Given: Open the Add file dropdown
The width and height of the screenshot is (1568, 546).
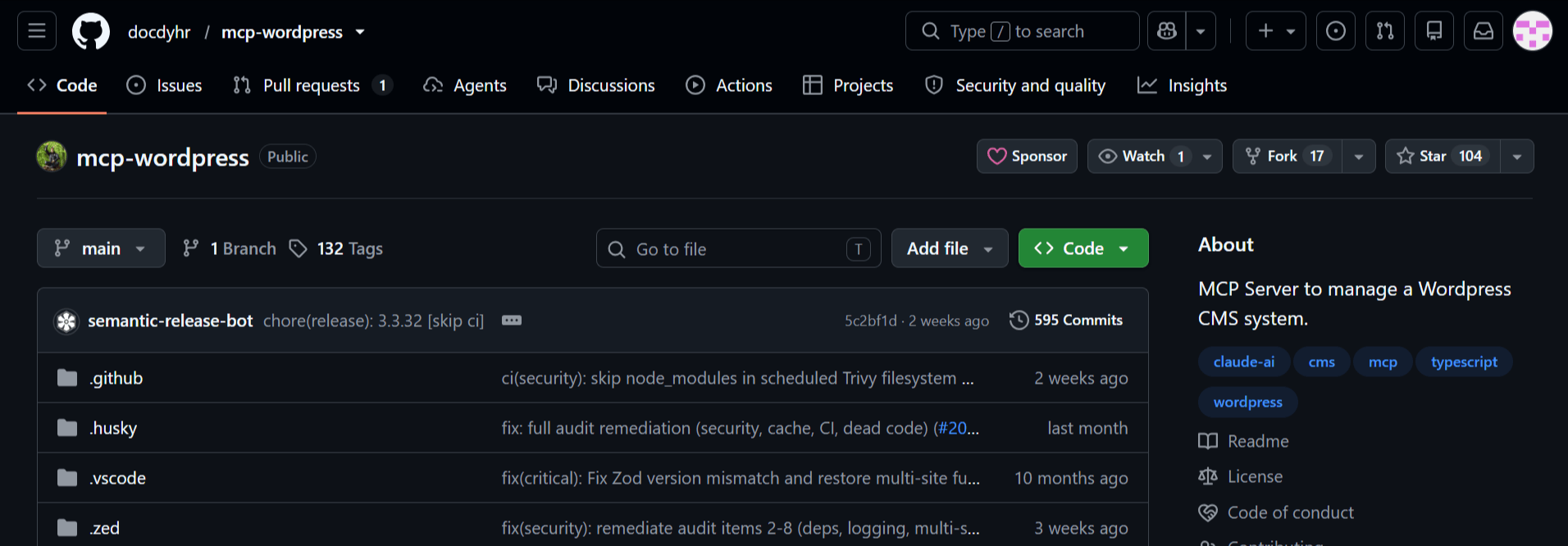Looking at the screenshot, I should pyautogui.click(x=950, y=248).
